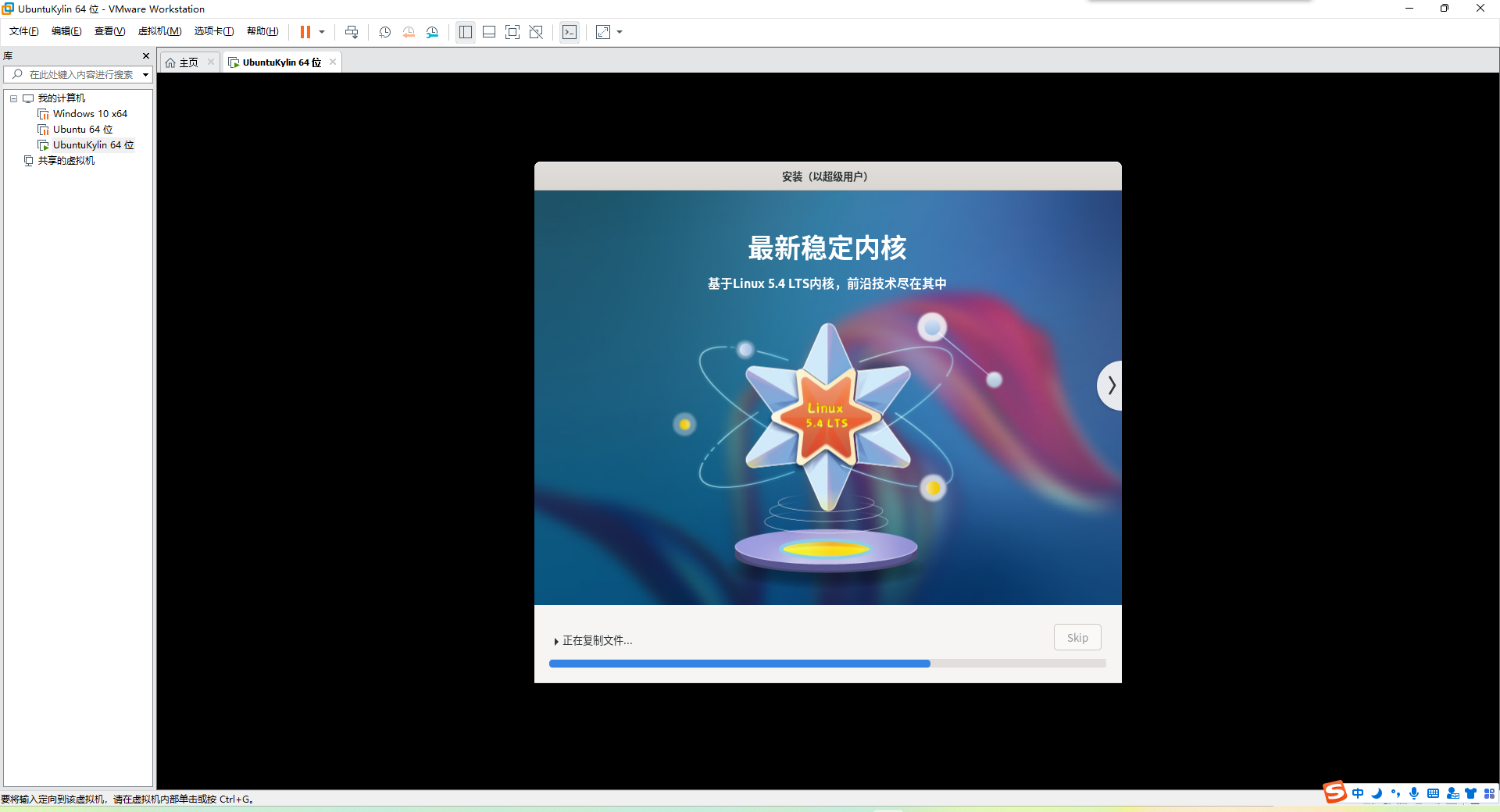Screen dimensions: 1500x812
Task: Open the 编辑(E) menu
Action: click(66, 31)
